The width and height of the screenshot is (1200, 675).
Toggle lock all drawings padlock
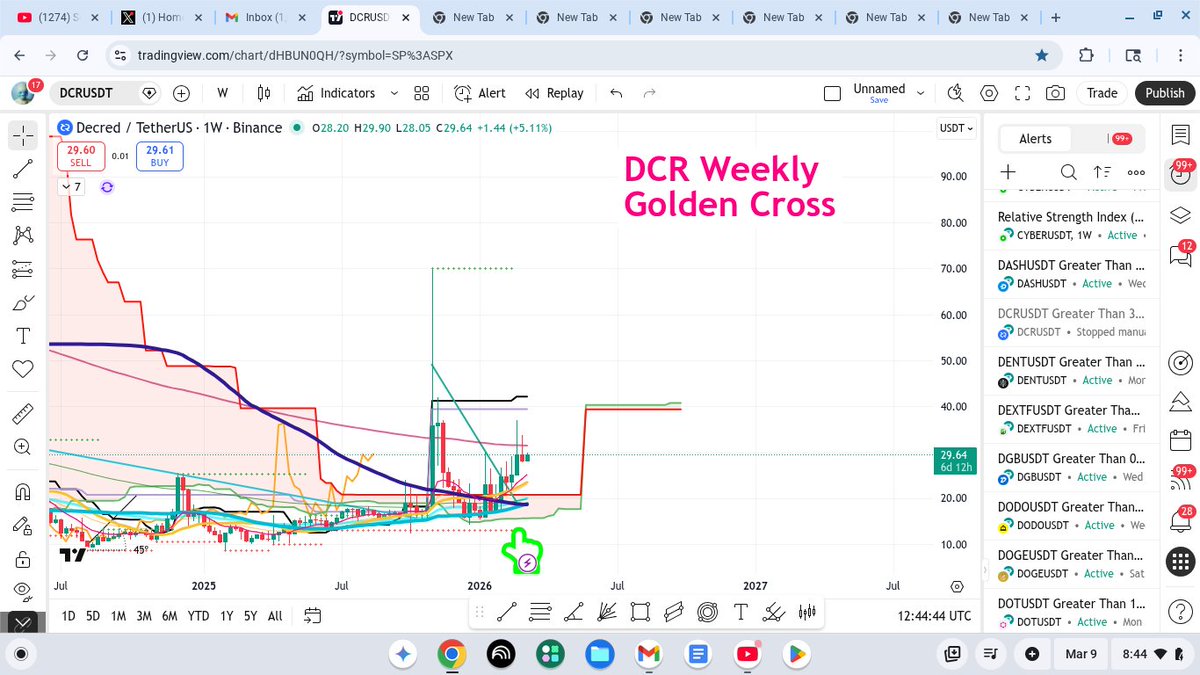click(23, 558)
